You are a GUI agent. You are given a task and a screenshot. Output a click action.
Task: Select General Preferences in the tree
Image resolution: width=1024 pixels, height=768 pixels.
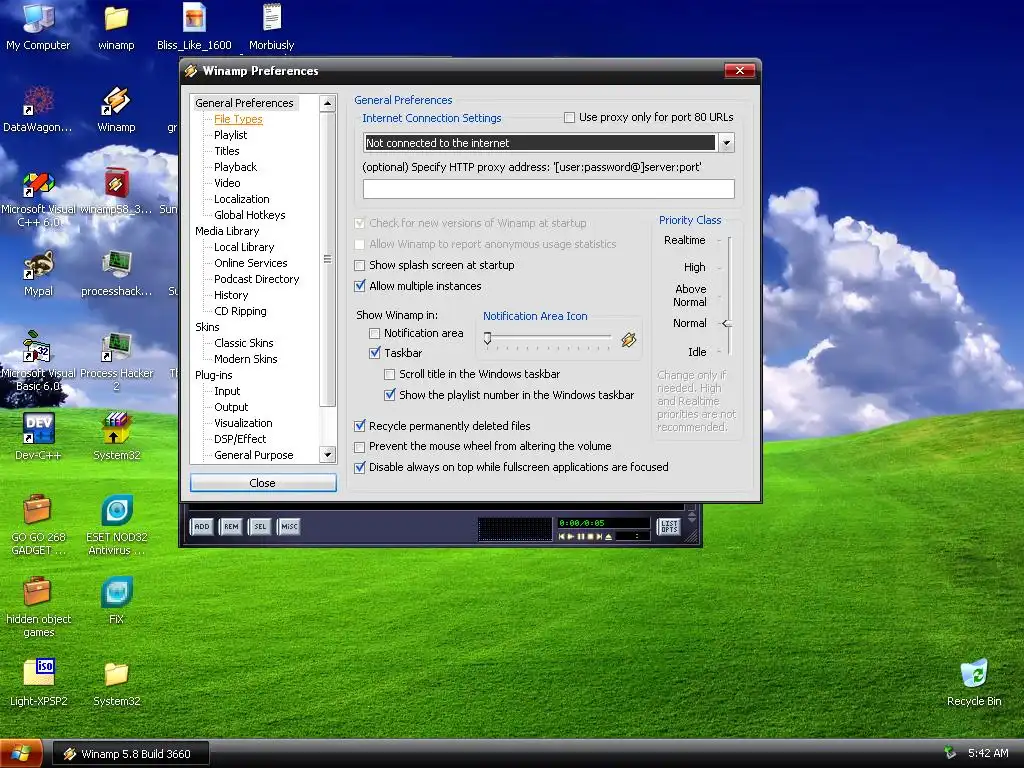pyautogui.click(x=244, y=103)
